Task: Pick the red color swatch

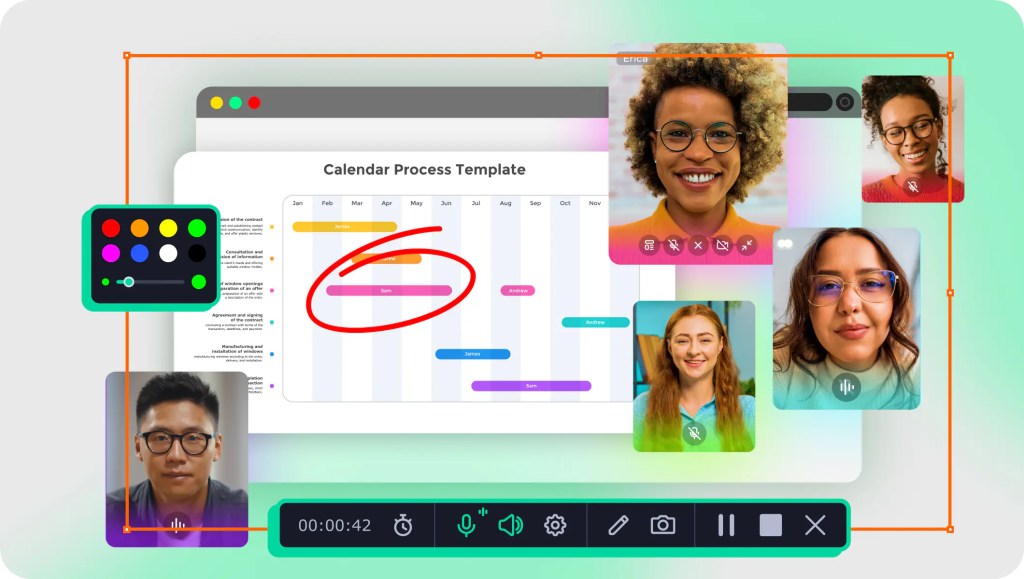Action: coord(111,228)
